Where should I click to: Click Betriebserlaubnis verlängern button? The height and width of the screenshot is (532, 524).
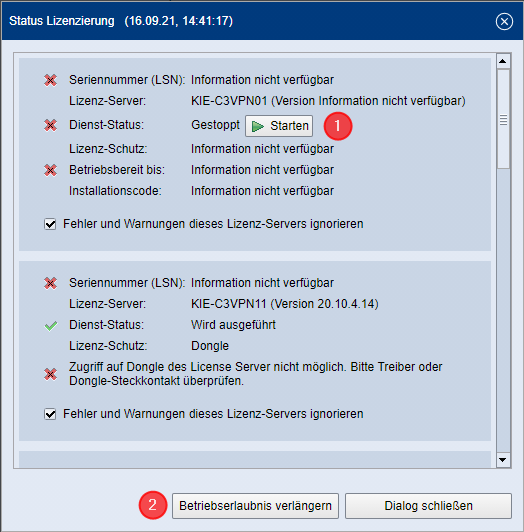pyautogui.click(x=255, y=506)
